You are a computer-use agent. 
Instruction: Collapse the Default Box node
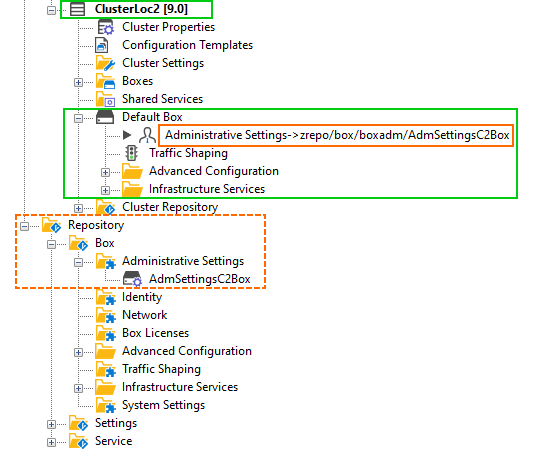pos(79,118)
